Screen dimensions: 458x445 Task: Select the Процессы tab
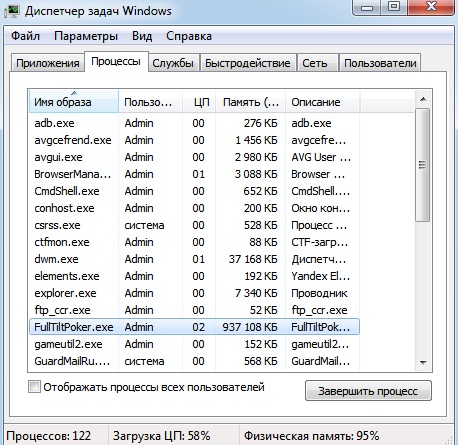point(116,62)
